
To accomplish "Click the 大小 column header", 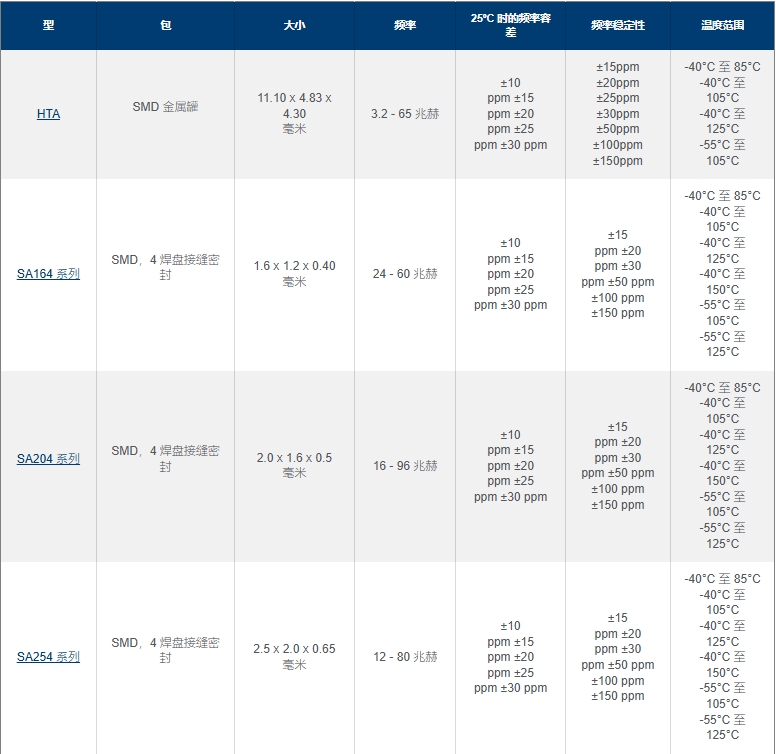I will (x=294, y=25).
